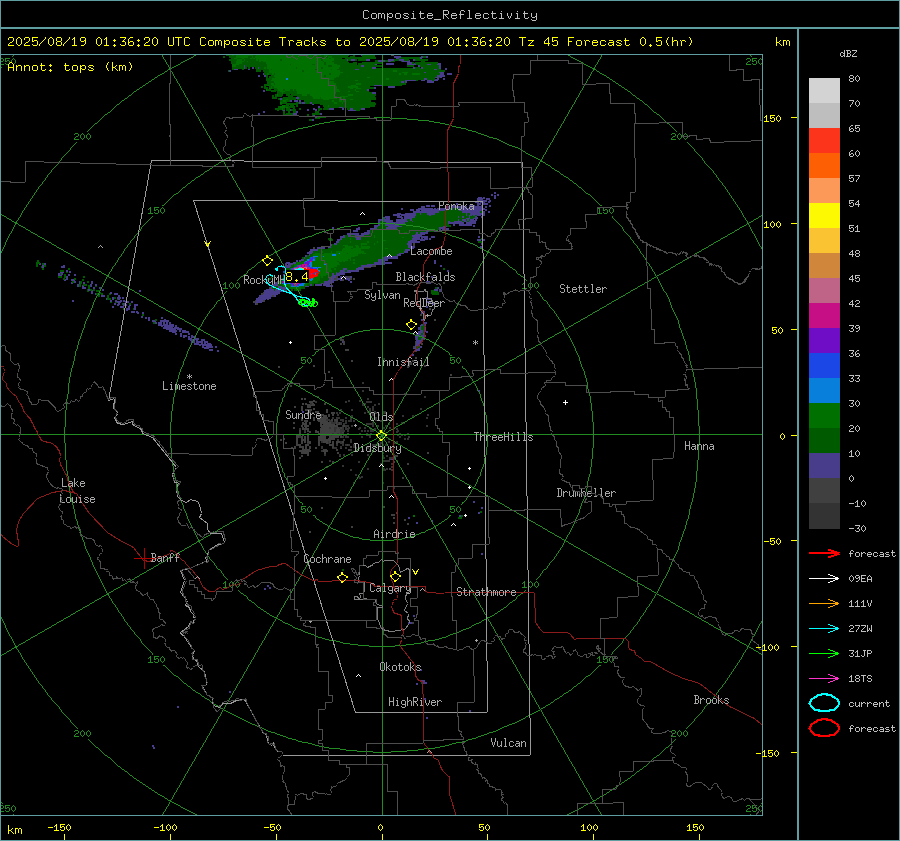The height and width of the screenshot is (841, 900).
Task: Select the white 09EA track arrow
Action: tap(824, 579)
